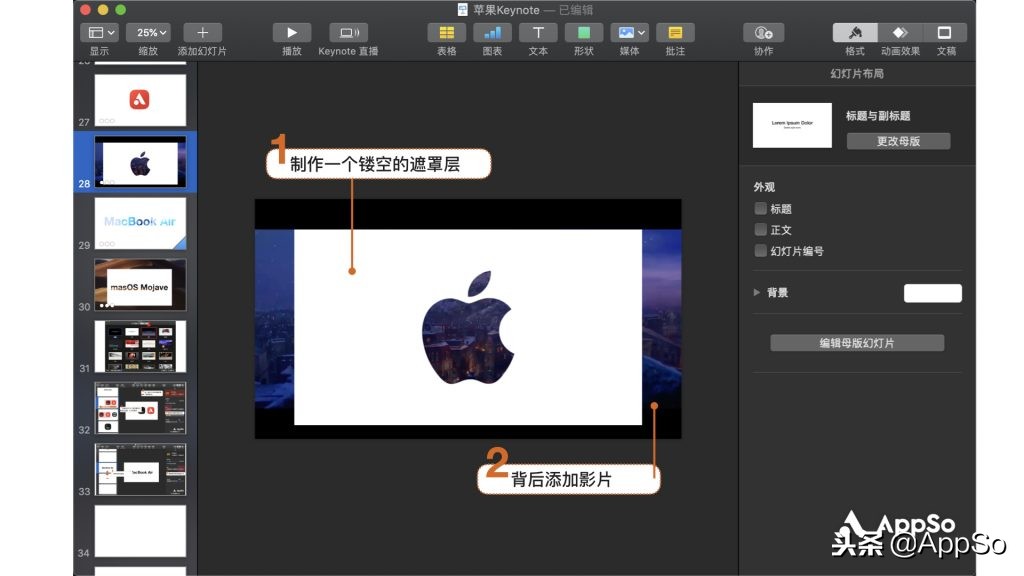
Task: Enable the slide title checkbox
Action: [x=760, y=208]
